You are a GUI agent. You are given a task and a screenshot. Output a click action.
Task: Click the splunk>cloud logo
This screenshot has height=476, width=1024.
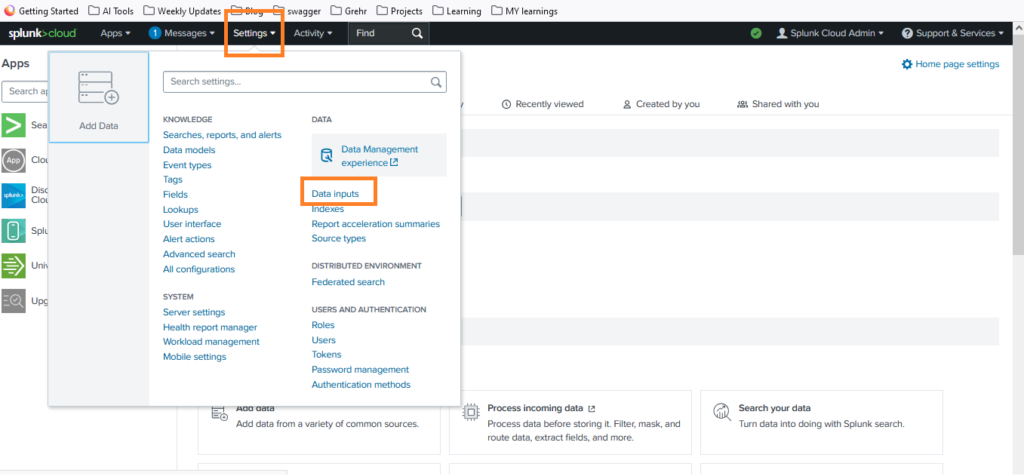pyautogui.click(x=42, y=33)
